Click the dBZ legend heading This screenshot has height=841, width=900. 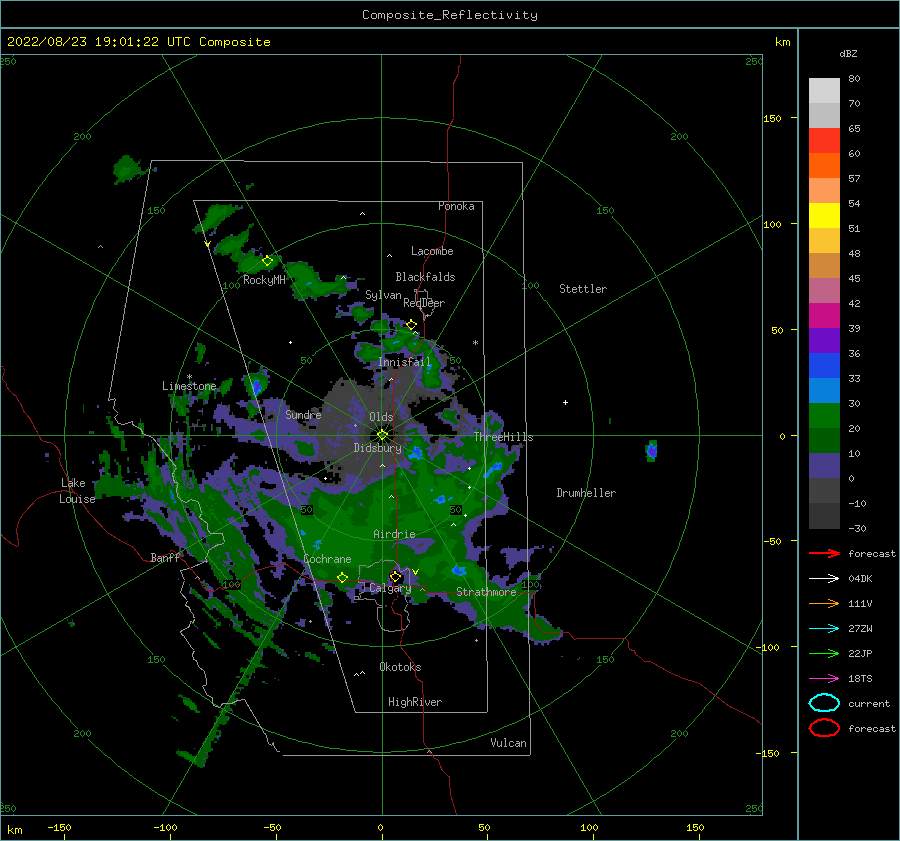point(848,54)
